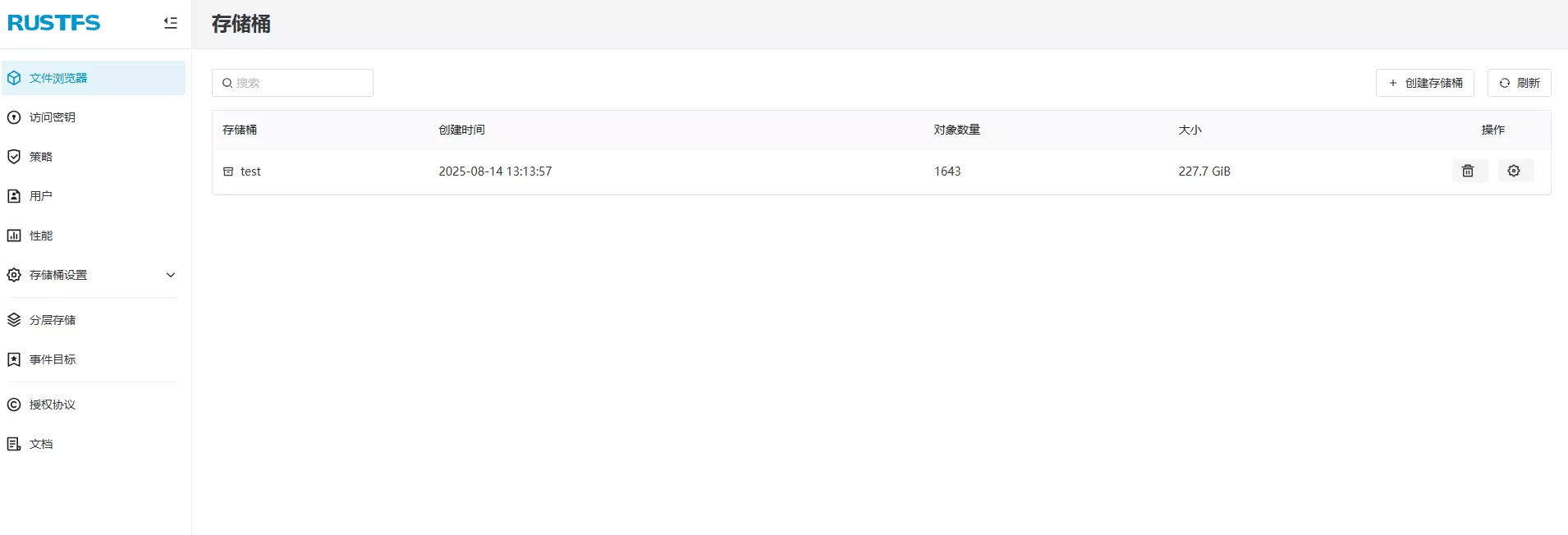Open the test bucket
The height and width of the screenshot is (535, 1568).
click(x=250, y=171)
